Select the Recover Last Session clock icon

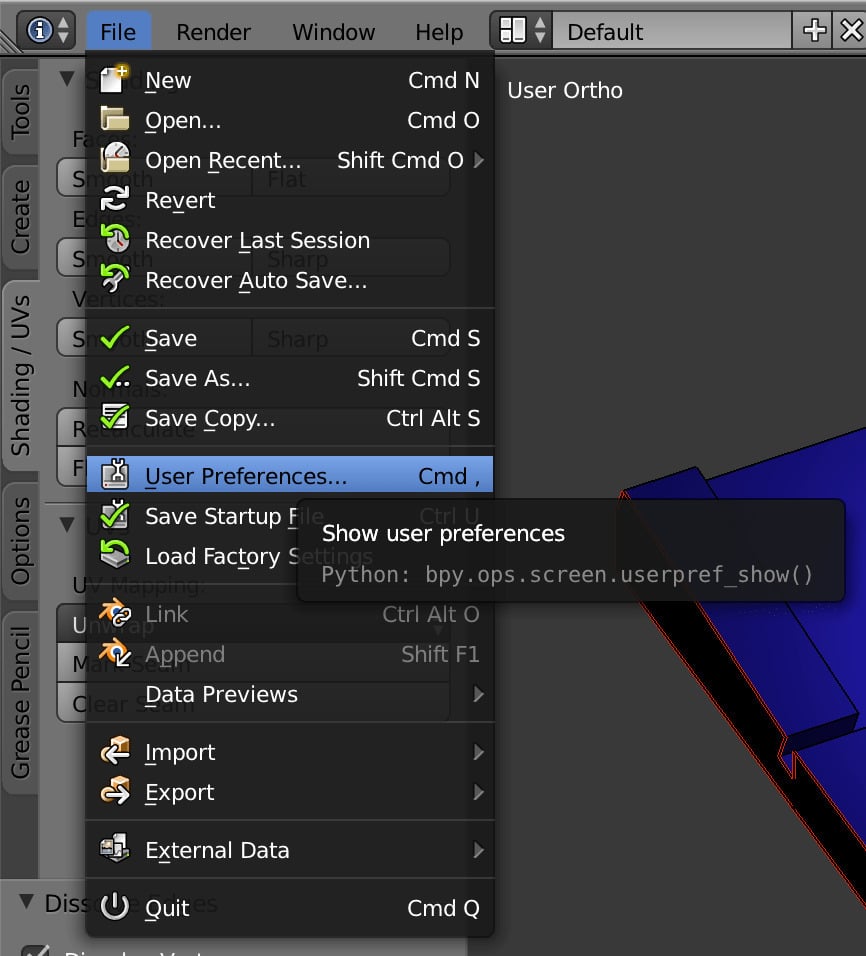coord(116,240)
